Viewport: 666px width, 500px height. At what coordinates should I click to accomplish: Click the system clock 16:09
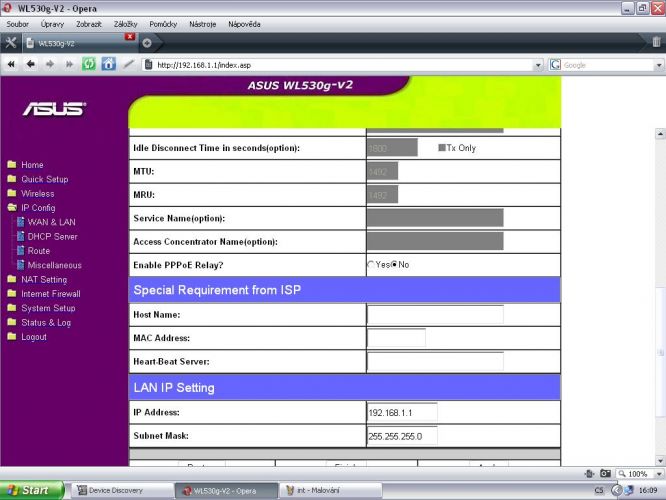(648, 490)
